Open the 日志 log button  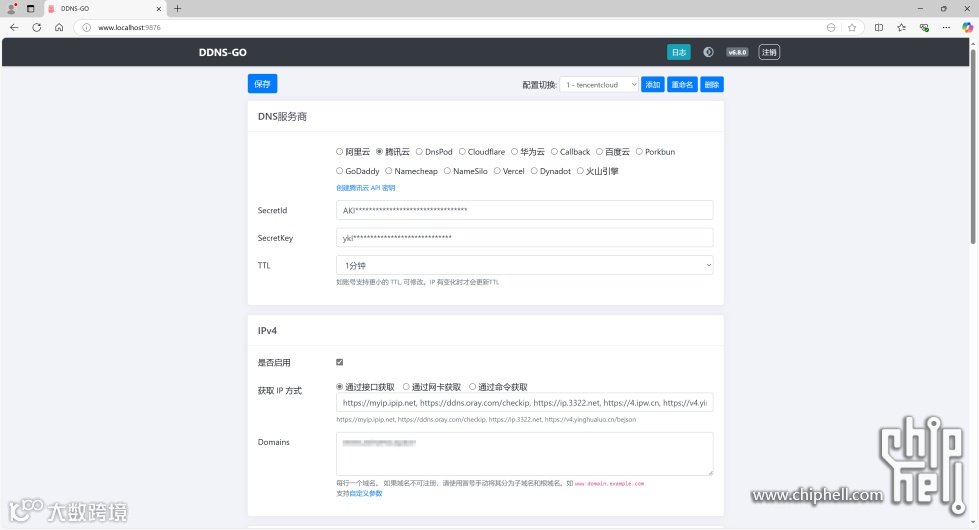pyautogui.click(x=679, y=52)
